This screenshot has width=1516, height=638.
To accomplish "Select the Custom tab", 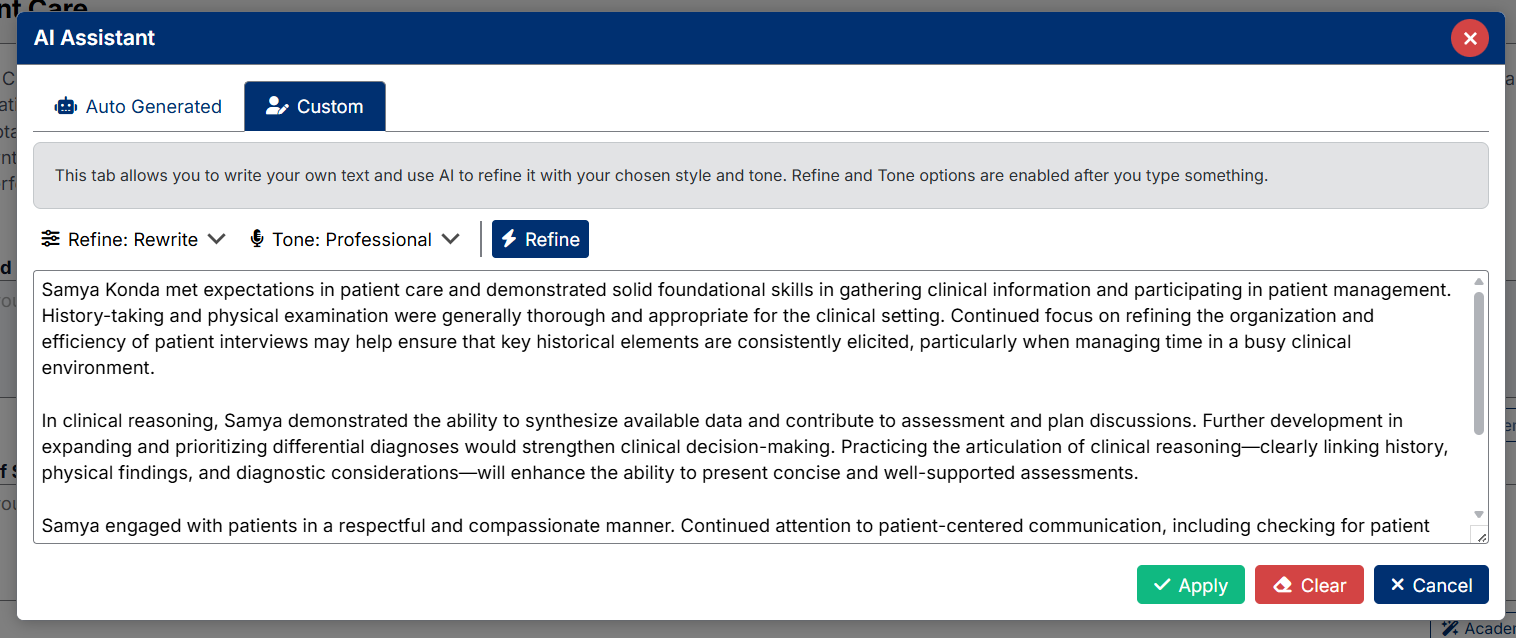I will [x=315, y=106].
